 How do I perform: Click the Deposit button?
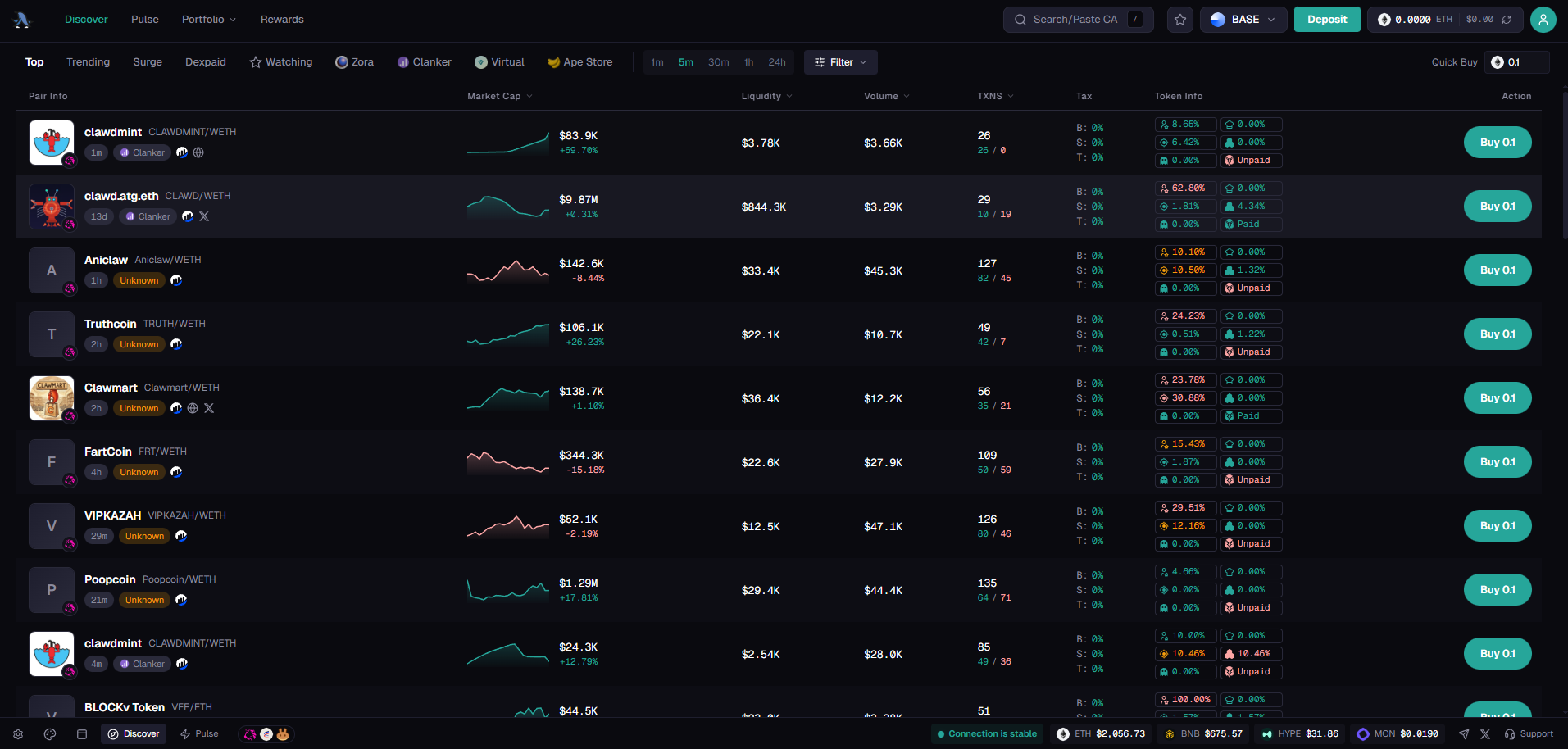tap(1326, 20)
